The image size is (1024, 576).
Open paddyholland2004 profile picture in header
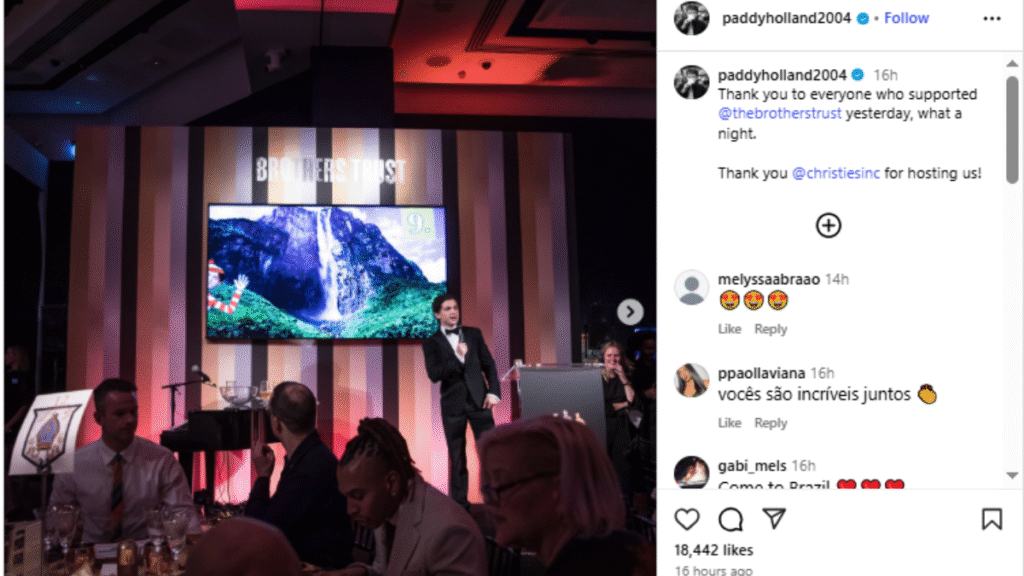click(692, 18)
